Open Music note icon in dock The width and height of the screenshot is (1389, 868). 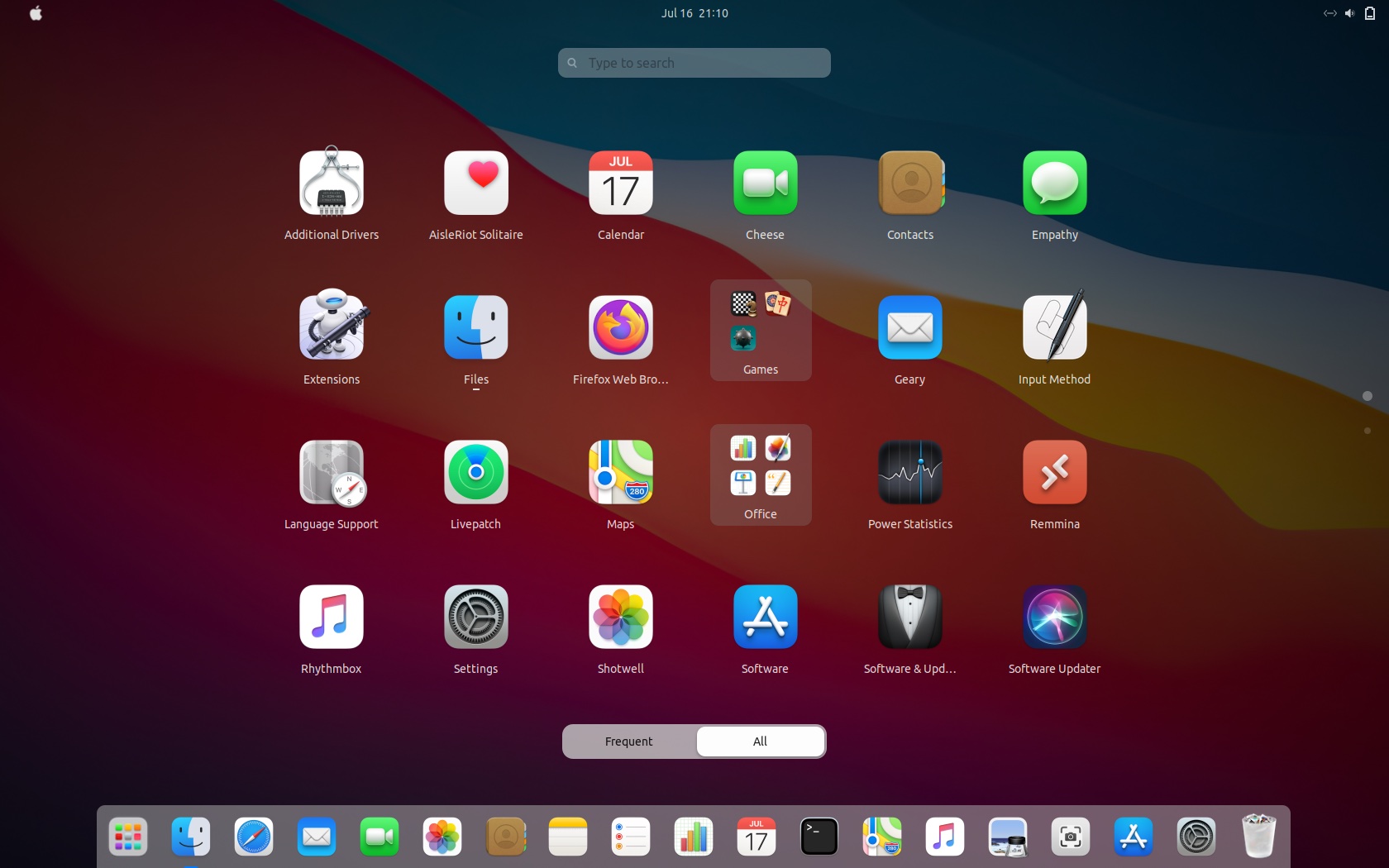945,837
